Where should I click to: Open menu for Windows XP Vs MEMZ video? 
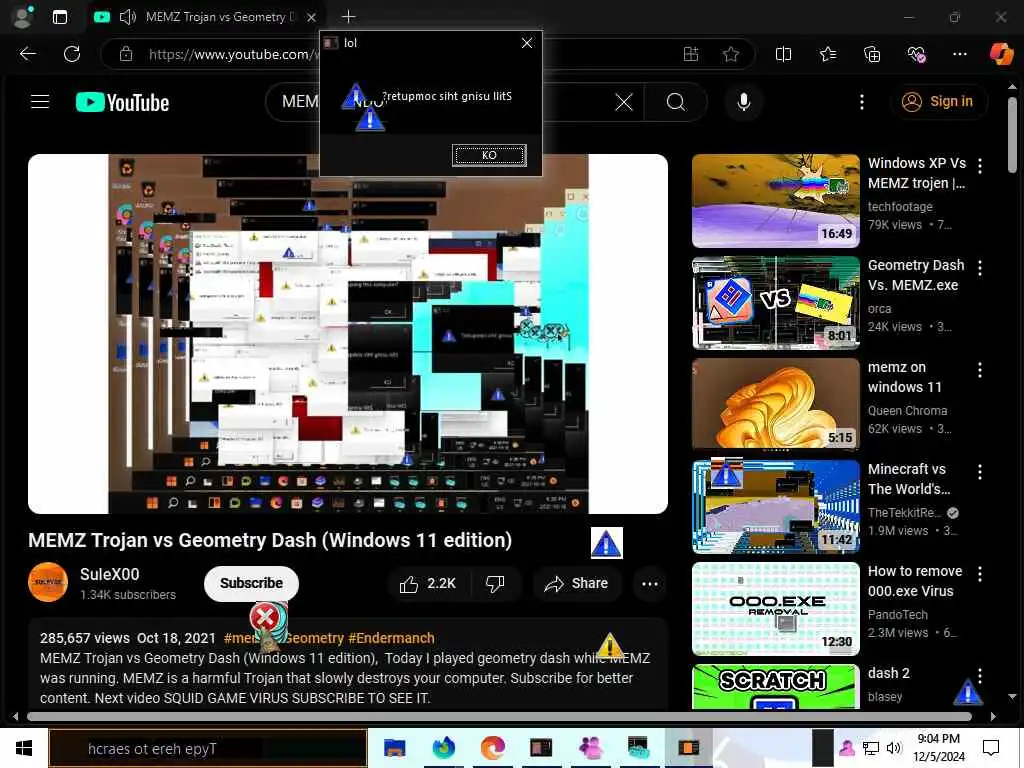tap(980, 166)
